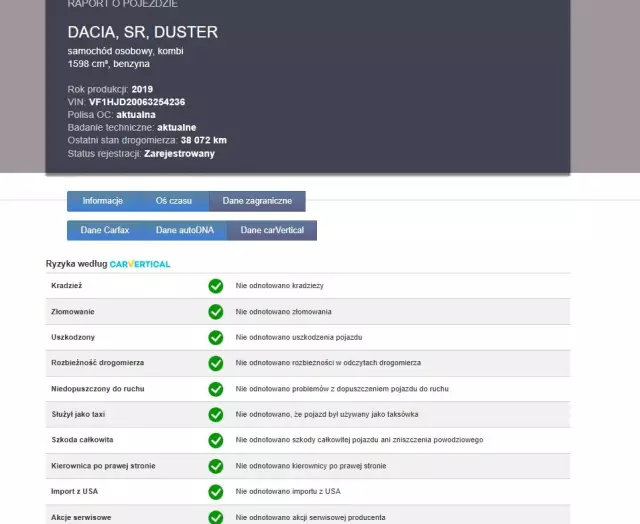
Task: Click checkmark in Import z USA row
Action: pos(216,492)
